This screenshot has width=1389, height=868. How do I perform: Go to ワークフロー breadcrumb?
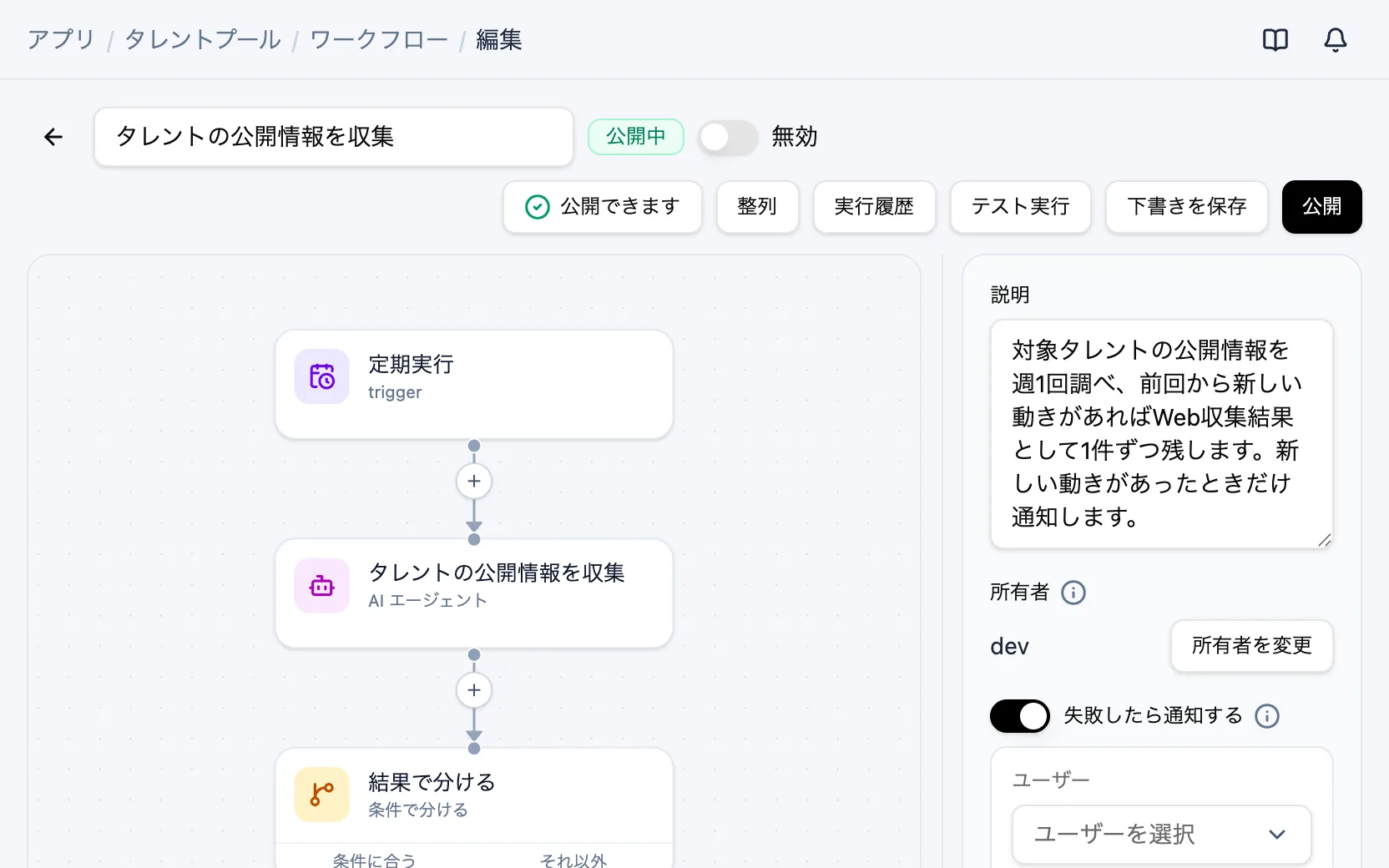point(379,40)
